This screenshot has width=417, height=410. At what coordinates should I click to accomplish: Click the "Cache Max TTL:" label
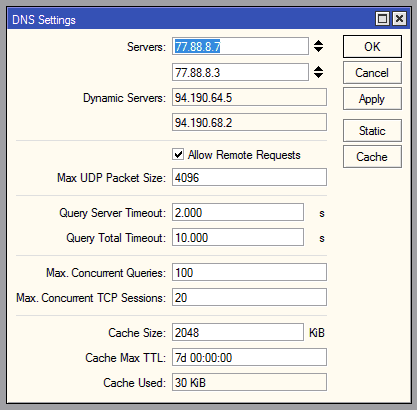(125, 358)
